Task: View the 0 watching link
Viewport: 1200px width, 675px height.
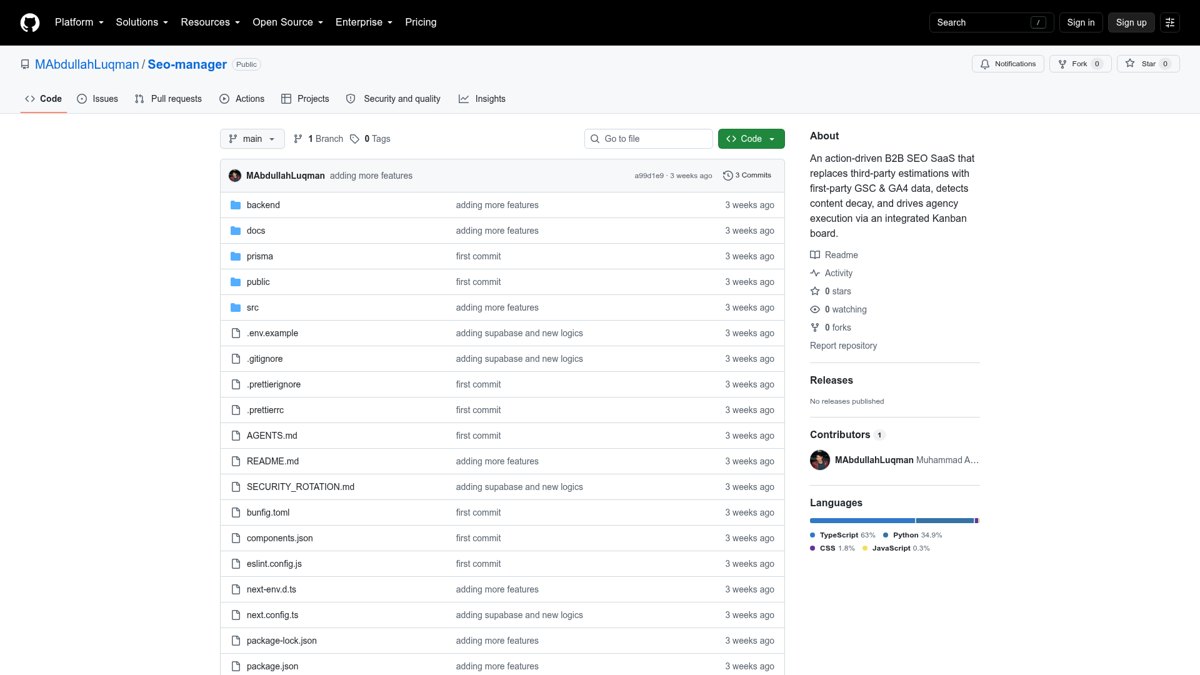Action: 838,309
